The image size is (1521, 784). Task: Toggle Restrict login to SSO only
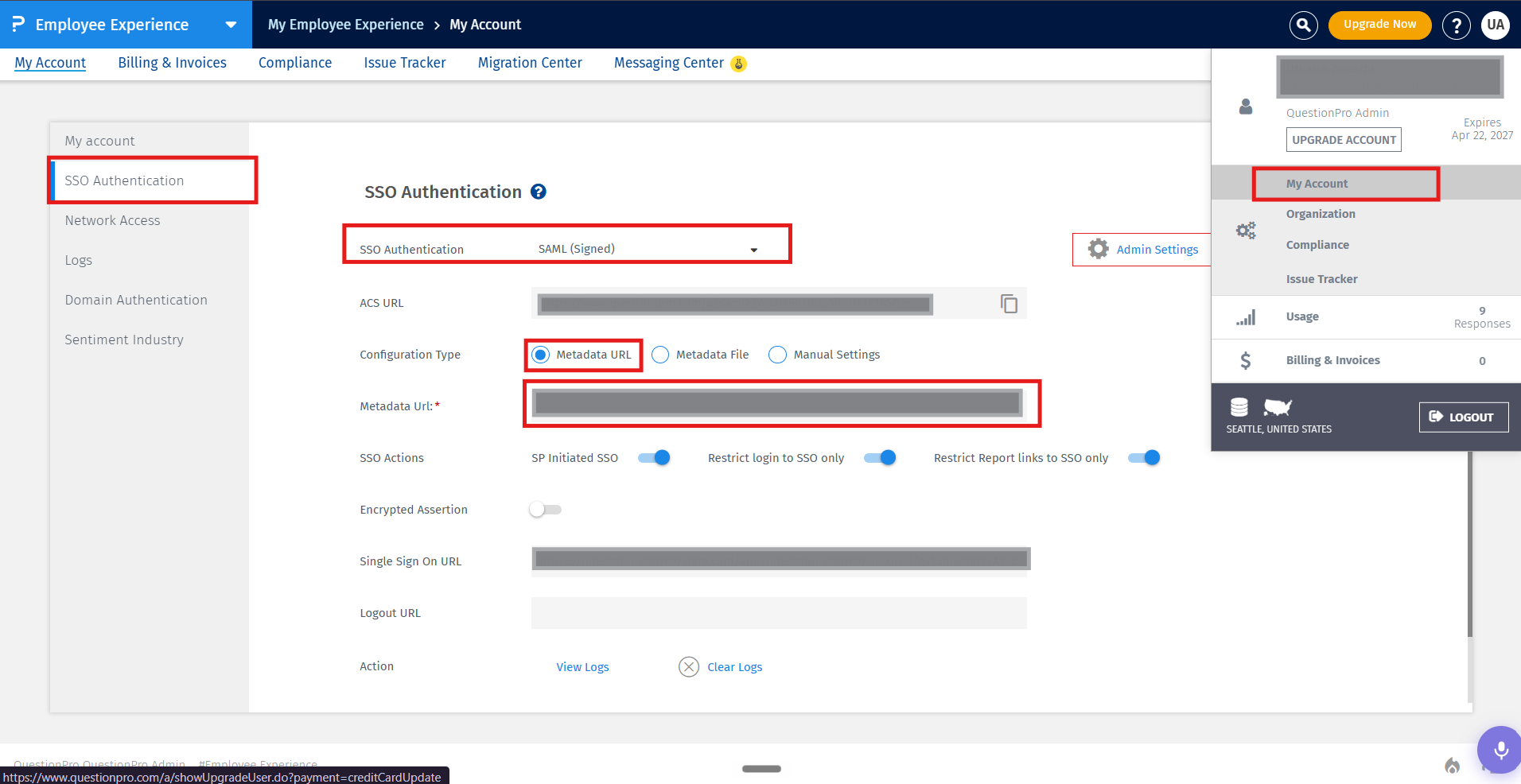click(x=880, y=457)
